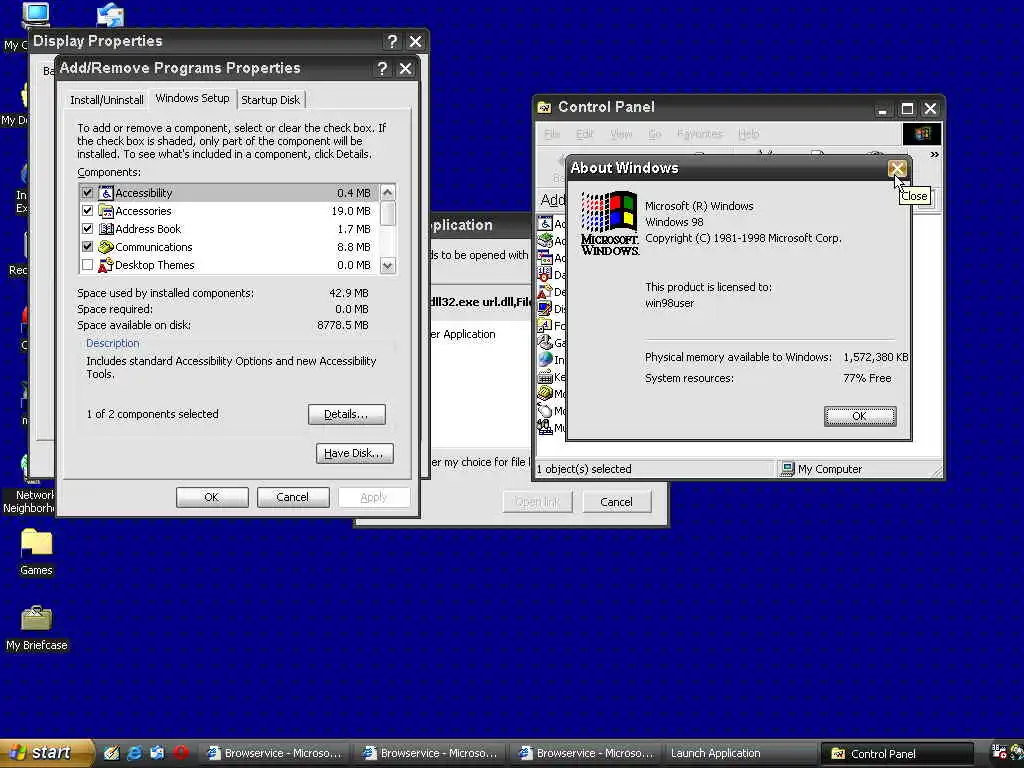
Task: Enable the Desktop Themes checkbox
Action: point(87,265)
